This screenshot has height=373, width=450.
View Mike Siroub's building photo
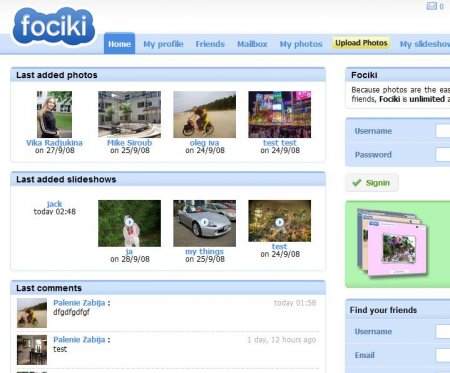point(129,114)
